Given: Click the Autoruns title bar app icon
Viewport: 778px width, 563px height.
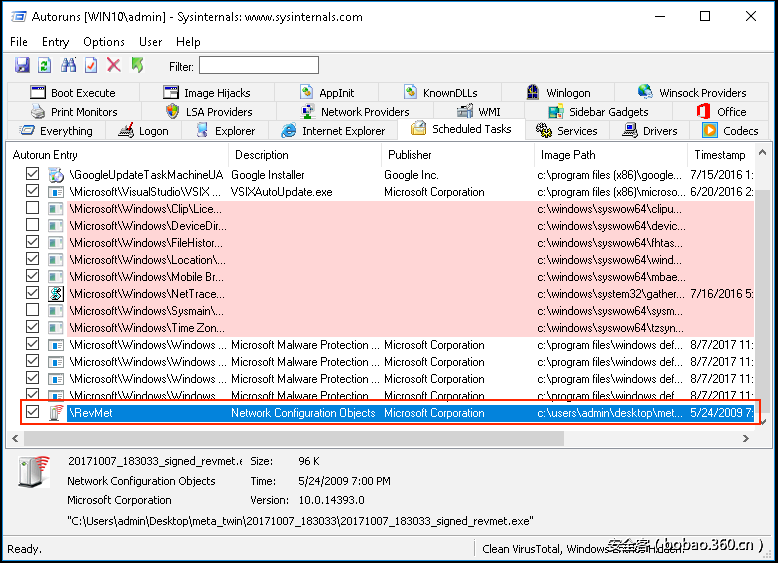Looking at the screenshot, I should [19, 17].
